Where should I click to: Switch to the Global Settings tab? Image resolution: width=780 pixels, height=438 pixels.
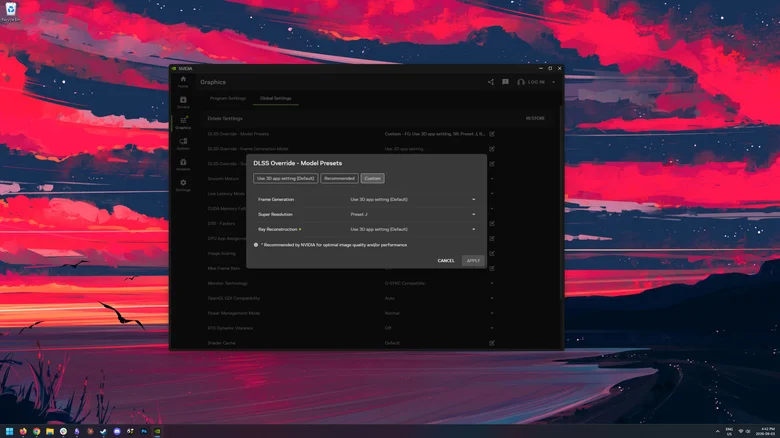pos(276,98)
